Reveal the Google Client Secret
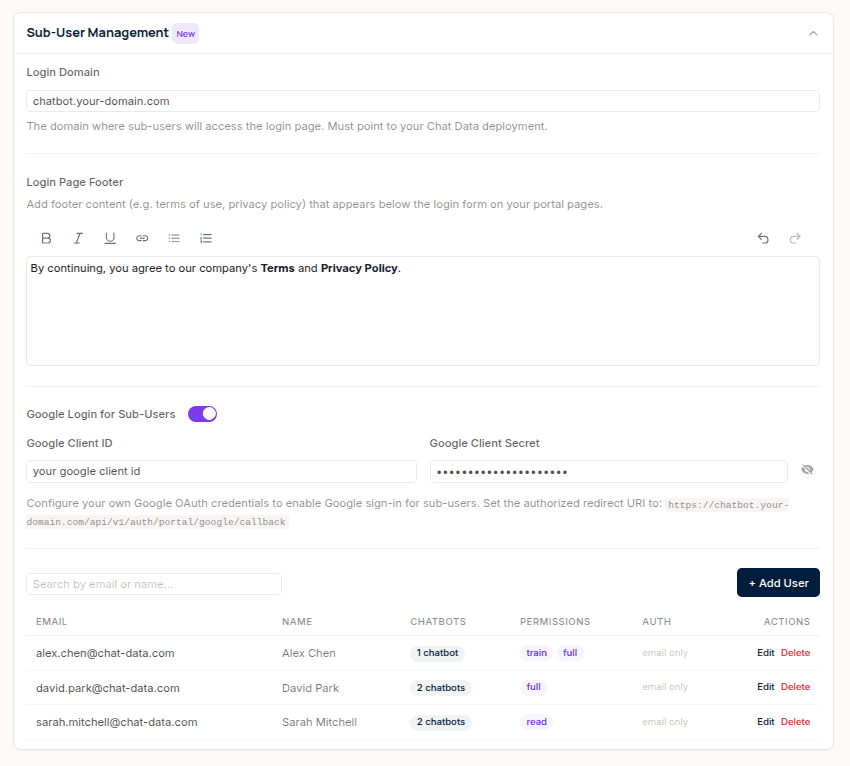This screenshot has width=850, height=766. 807,469
